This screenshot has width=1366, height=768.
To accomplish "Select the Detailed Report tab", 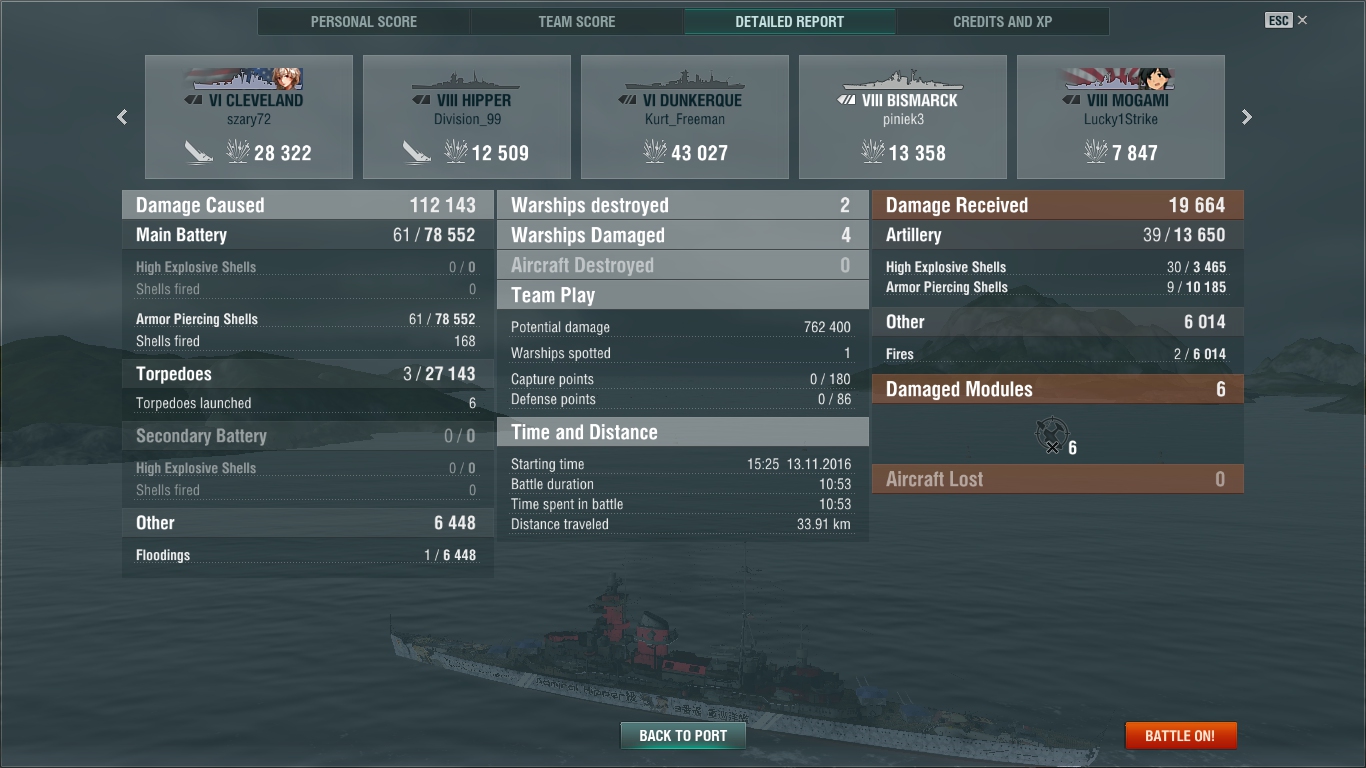I will click(x=790, y=21).
